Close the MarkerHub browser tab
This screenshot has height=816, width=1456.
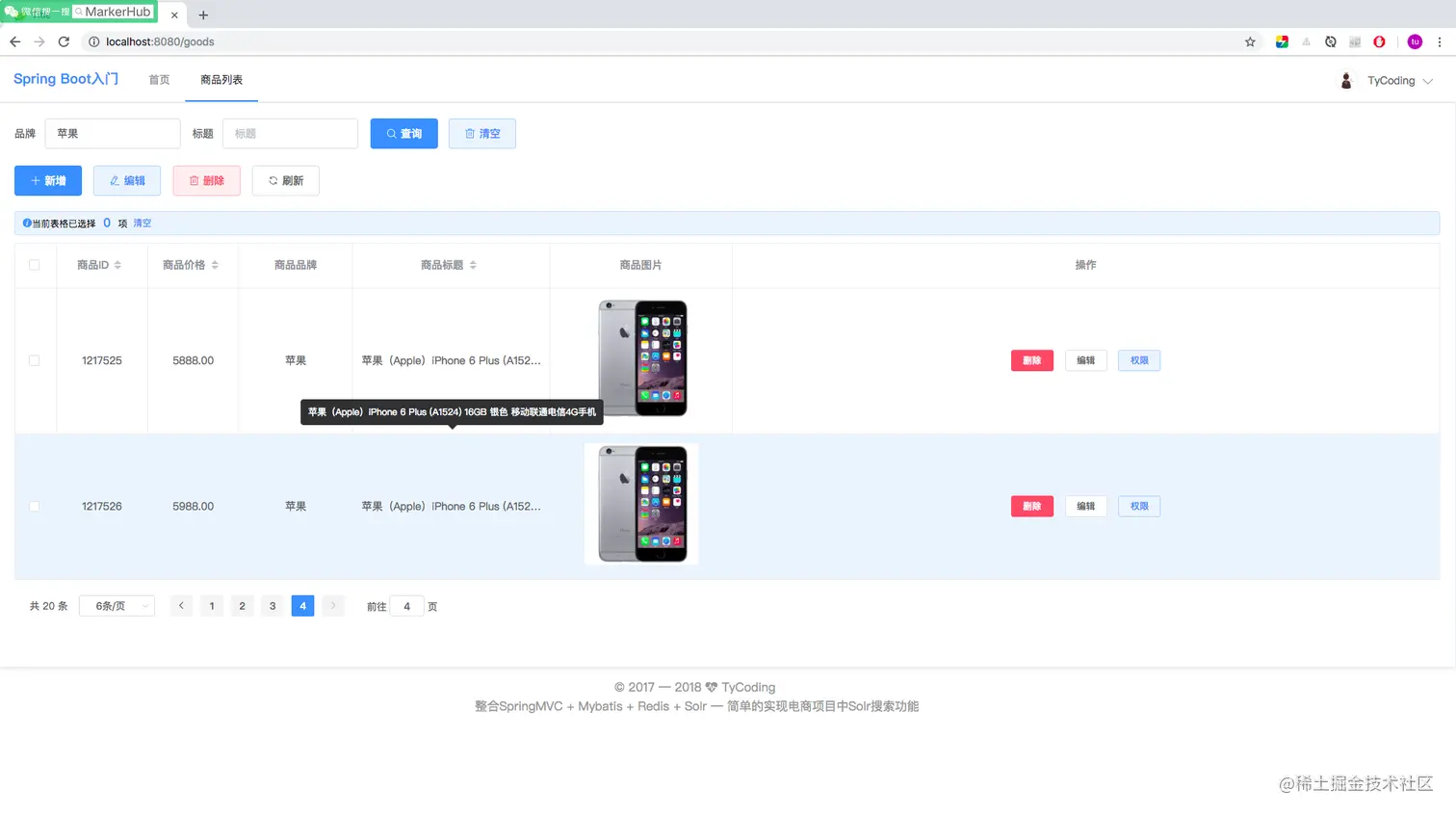tap(174, 14)
